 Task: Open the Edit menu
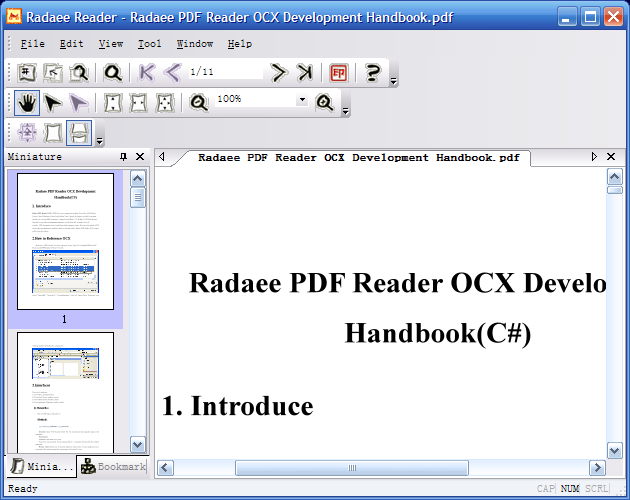tap(72, 44)
